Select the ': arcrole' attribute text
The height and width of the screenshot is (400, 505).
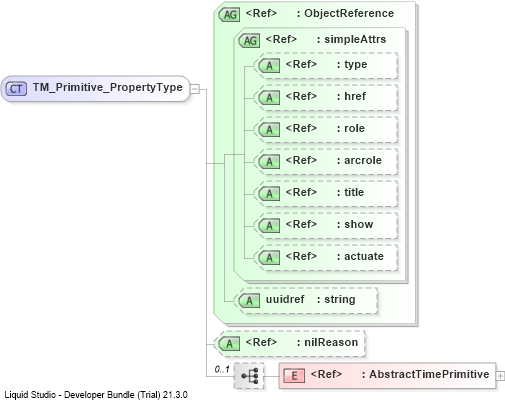[359, 160]
